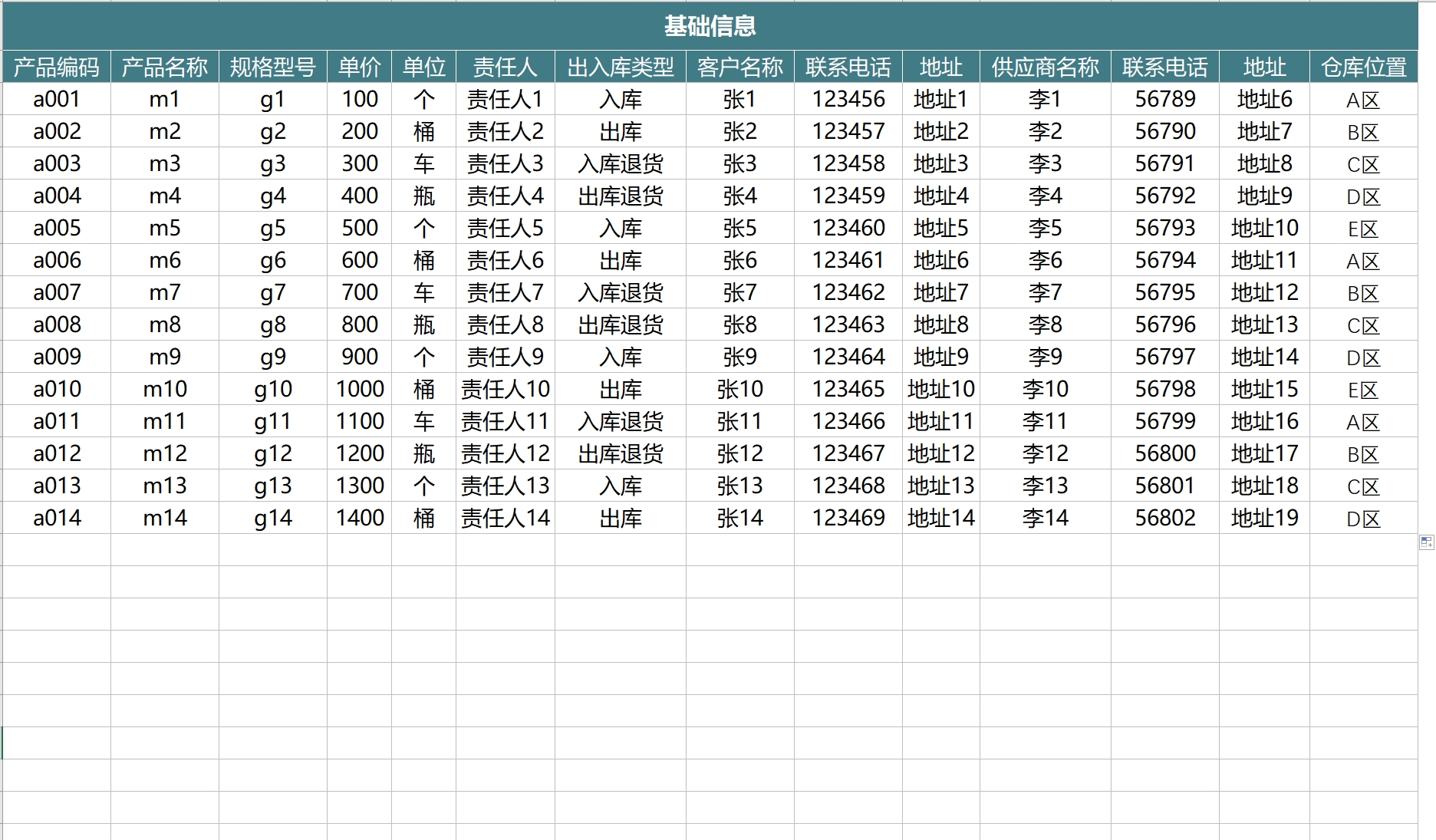The image size is (1436, 840).
Task: Click unit cell 瓶 in a012 row
Action: [x=424, y=453]
